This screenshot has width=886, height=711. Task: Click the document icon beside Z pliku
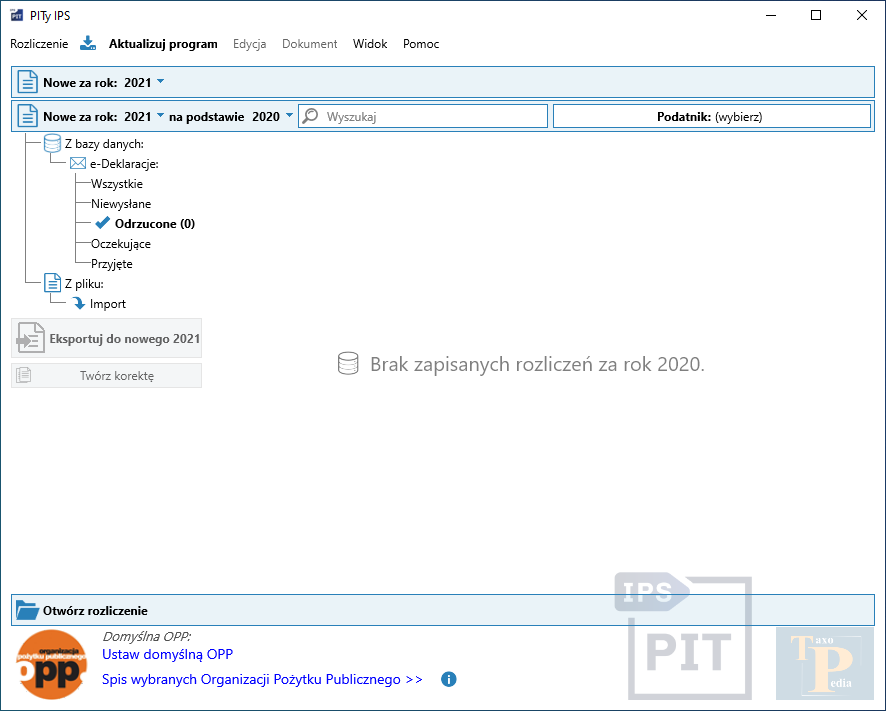(x=53, y=284)
